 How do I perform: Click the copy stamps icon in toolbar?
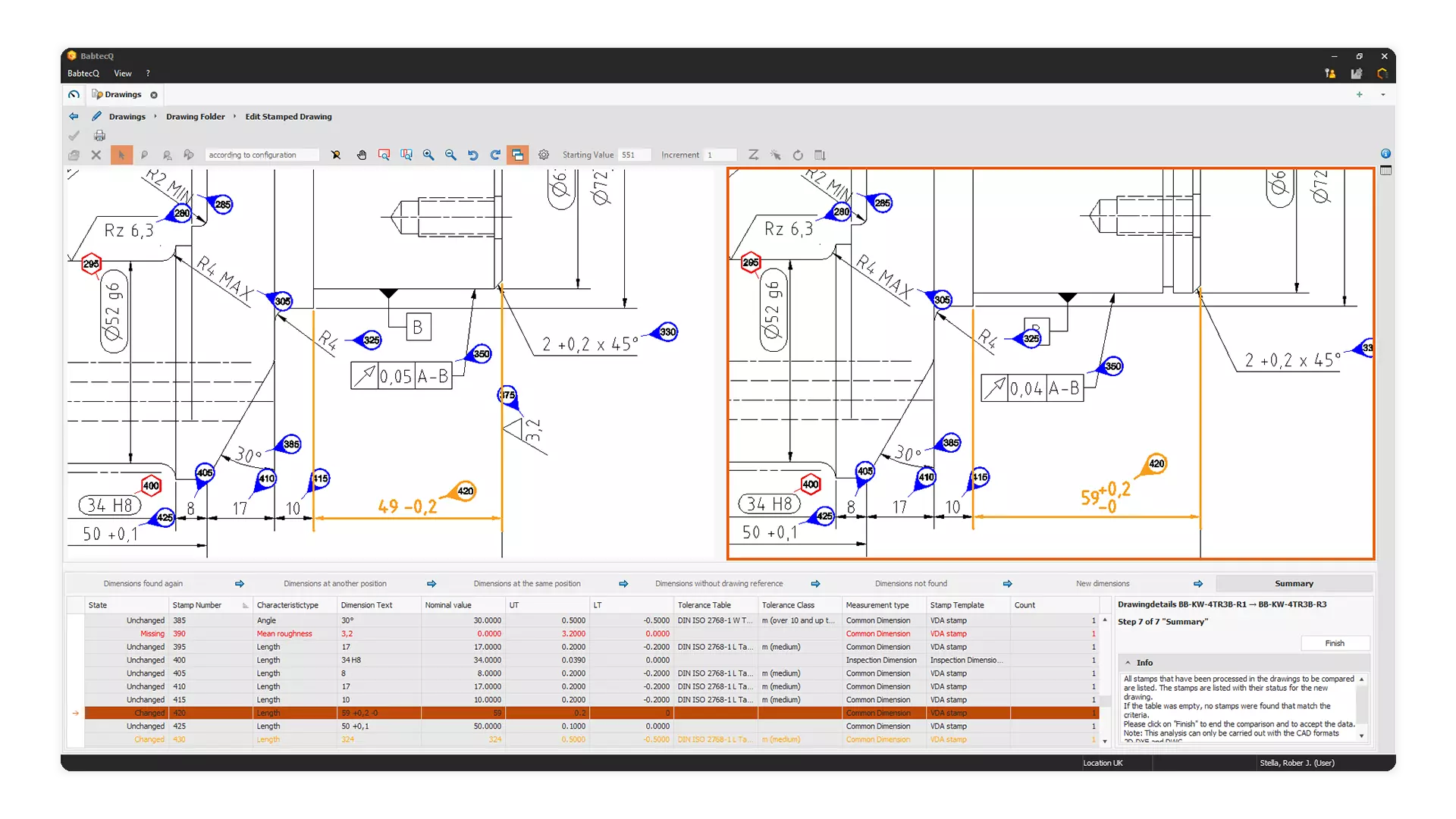pyautogui.click(x=74, y=155)
